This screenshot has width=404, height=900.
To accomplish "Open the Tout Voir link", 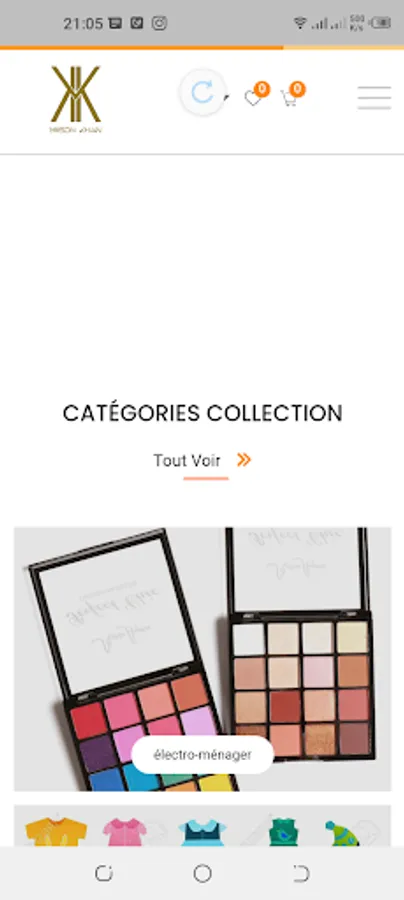I will pos(187,460).
